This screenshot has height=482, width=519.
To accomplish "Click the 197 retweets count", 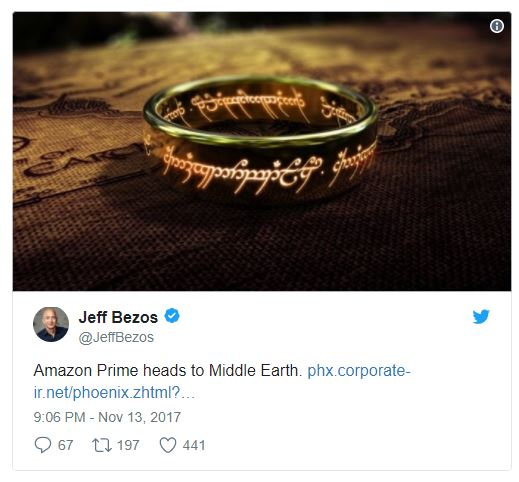I will 128,445.
